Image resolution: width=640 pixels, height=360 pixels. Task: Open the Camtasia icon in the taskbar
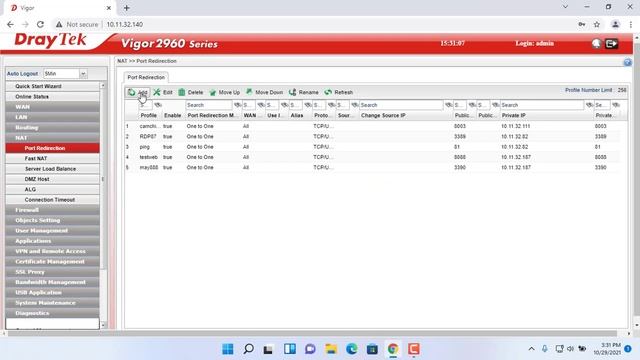point(413,349)
